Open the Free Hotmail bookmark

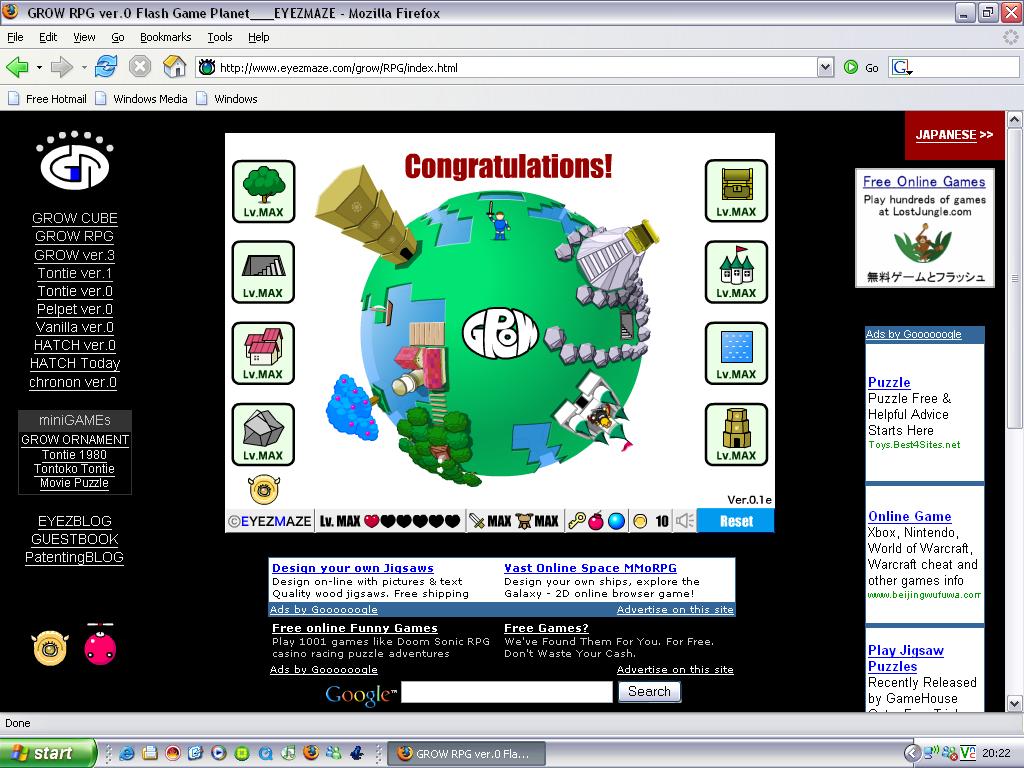[47, 99]
